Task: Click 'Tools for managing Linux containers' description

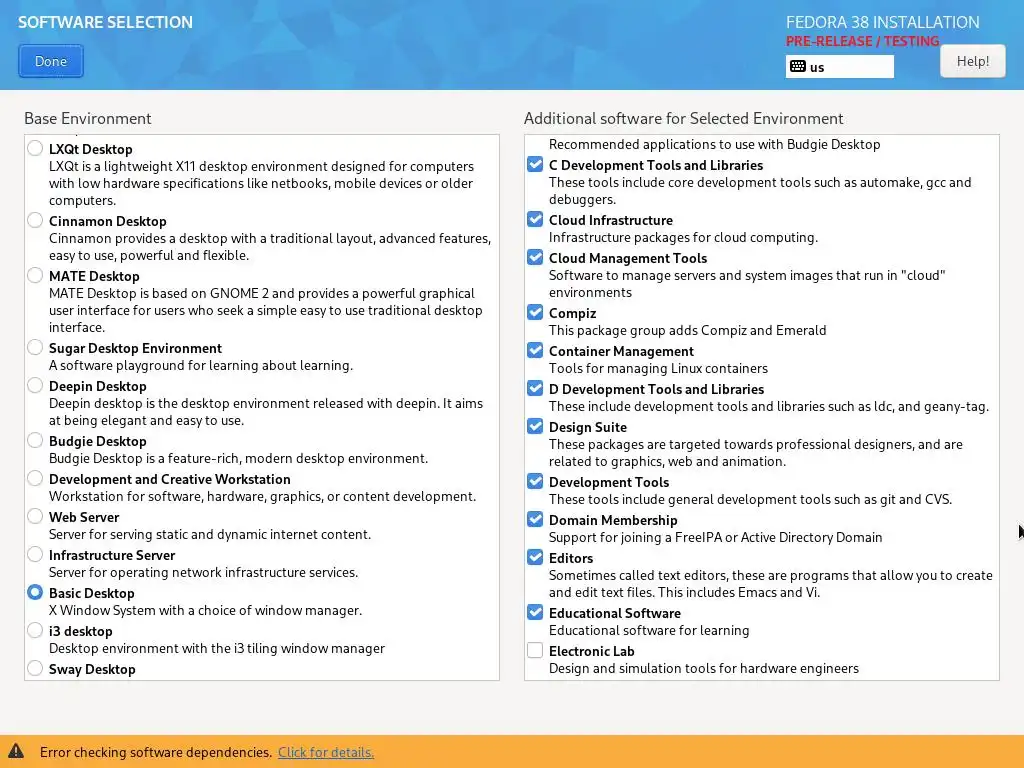Action: (658, 368)
